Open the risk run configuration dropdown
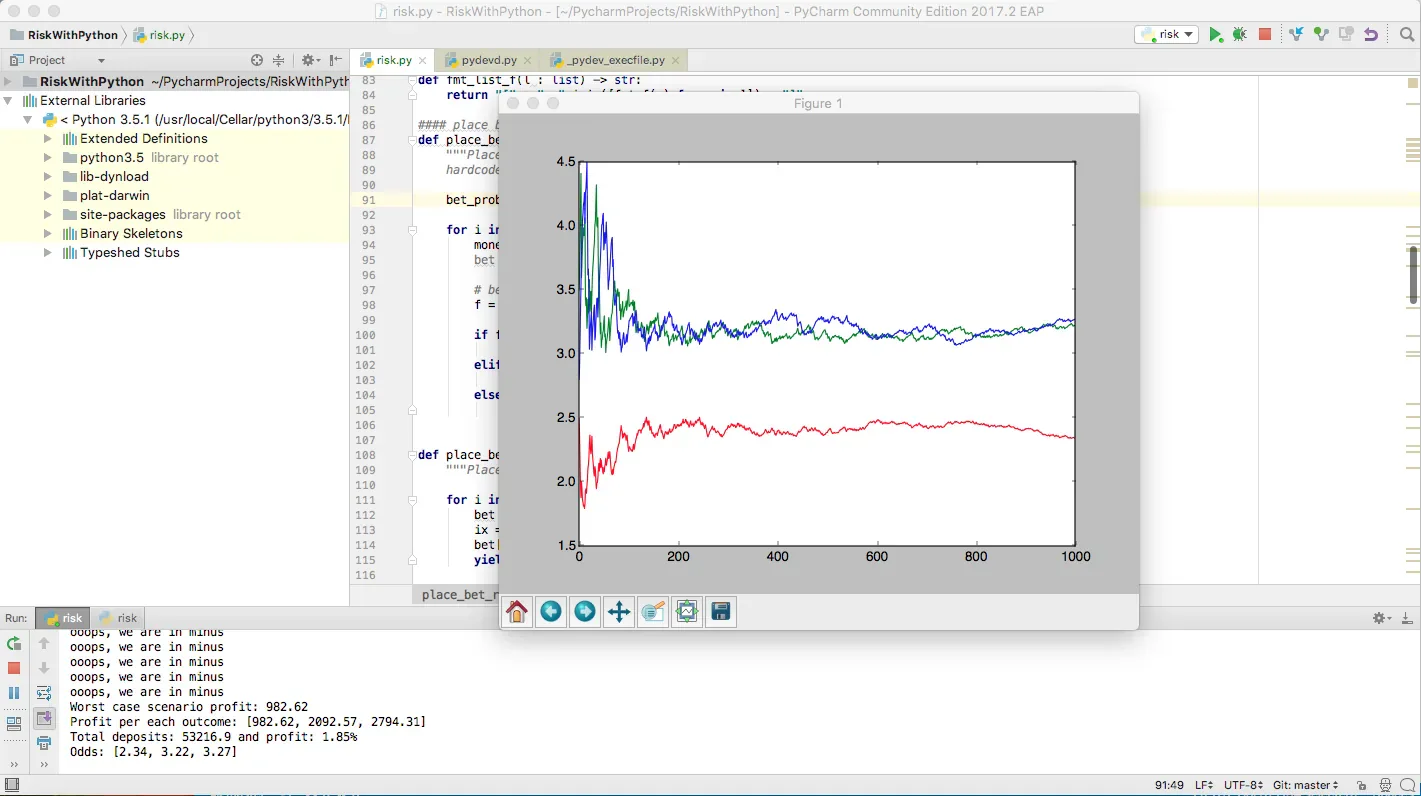 (x=1167, y=34)
